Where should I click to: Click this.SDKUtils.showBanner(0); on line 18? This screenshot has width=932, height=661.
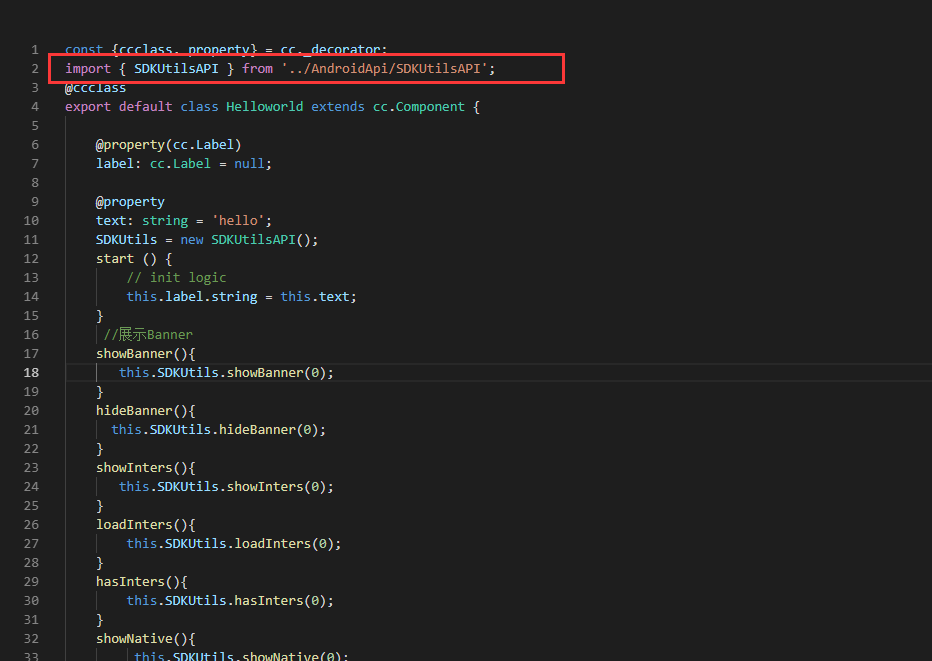point(226,373)
